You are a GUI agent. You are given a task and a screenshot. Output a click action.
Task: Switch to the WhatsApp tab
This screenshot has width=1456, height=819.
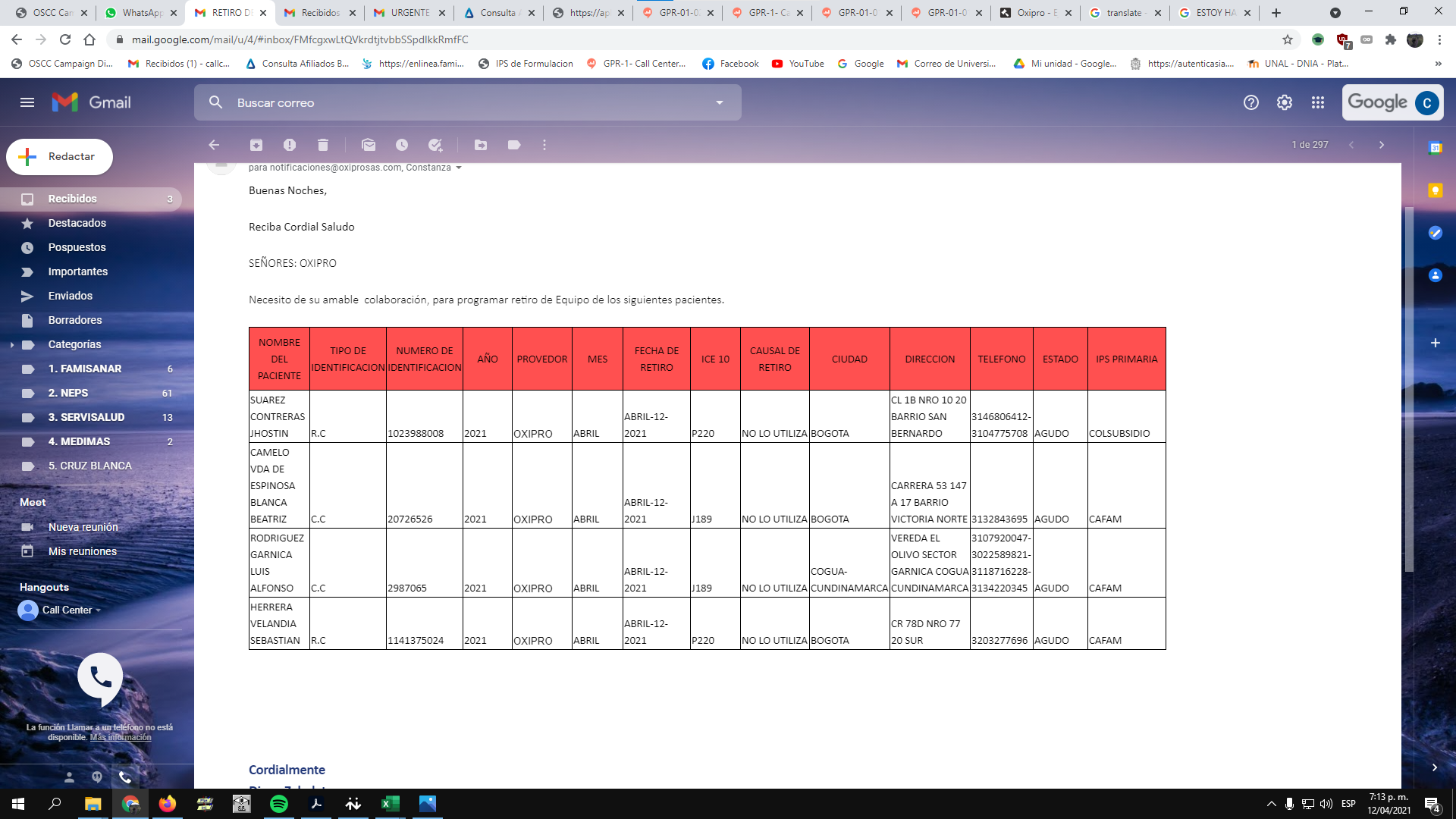142,13
